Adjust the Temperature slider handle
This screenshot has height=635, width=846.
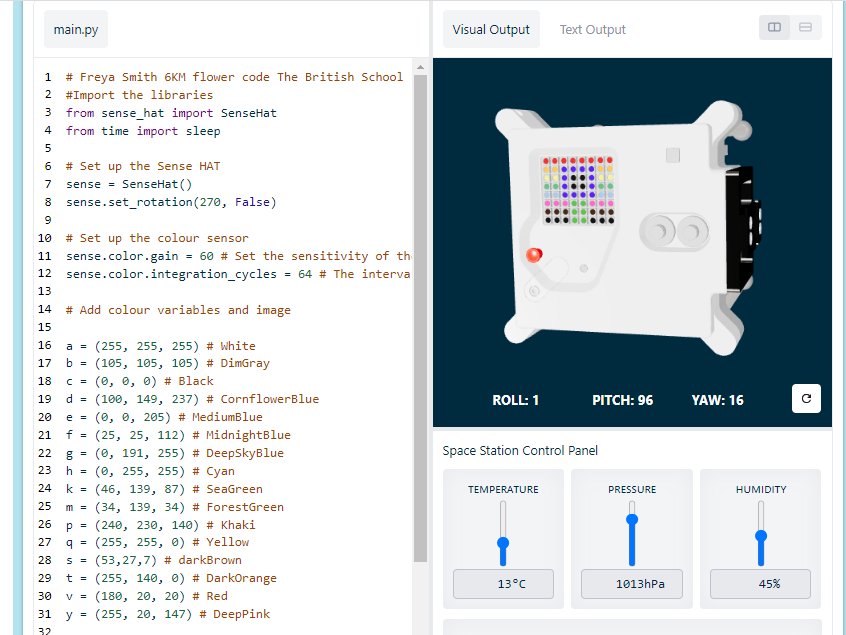[503, 543]
